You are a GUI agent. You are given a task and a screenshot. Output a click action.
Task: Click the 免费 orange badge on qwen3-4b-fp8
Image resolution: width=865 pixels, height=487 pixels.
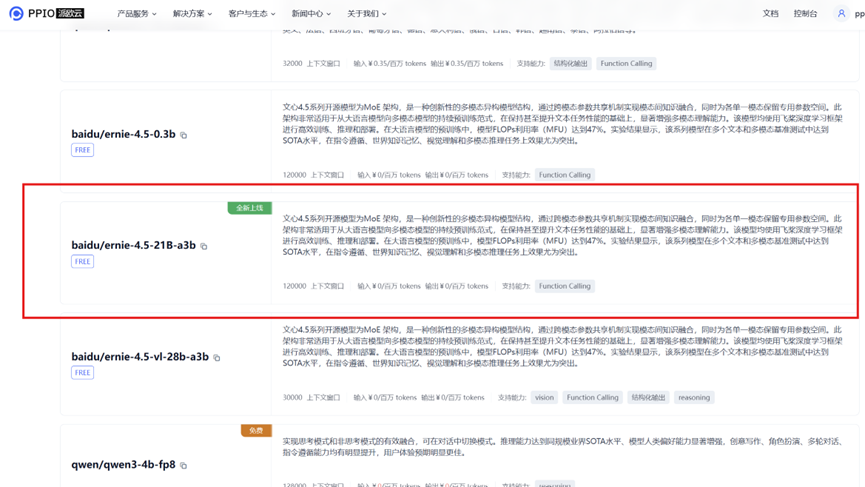(x=256, y=430)
